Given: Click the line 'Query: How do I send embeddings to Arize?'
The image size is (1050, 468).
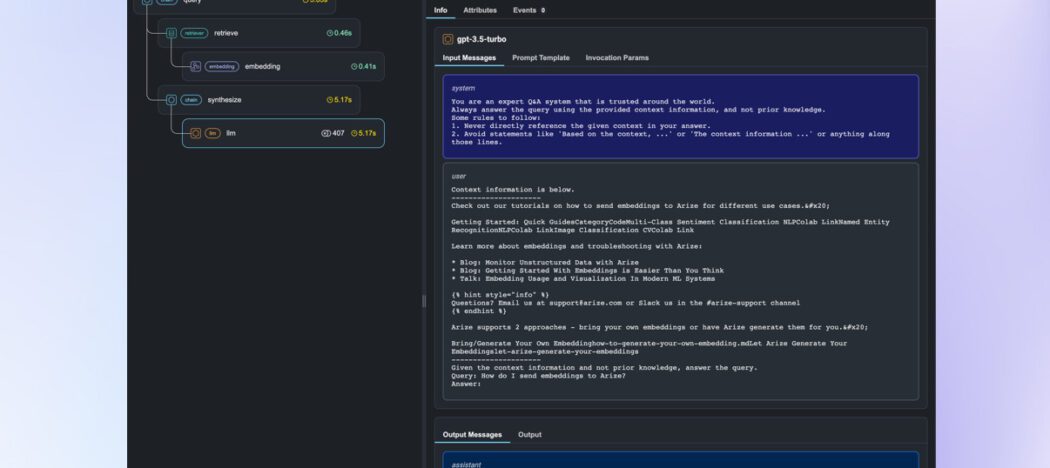Looking at the screenshot, I should coord(538,376).
